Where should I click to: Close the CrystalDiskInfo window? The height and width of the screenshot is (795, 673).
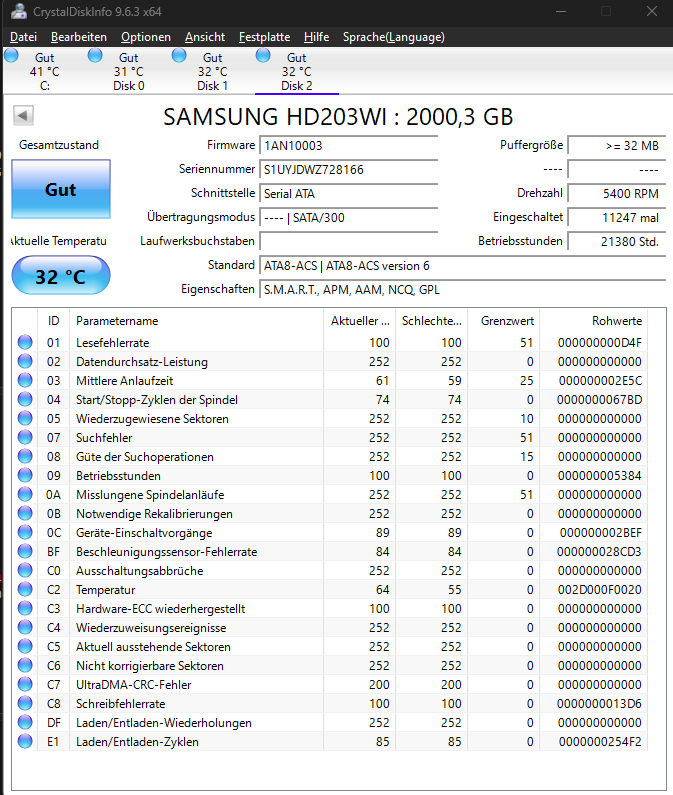(652, 11)
